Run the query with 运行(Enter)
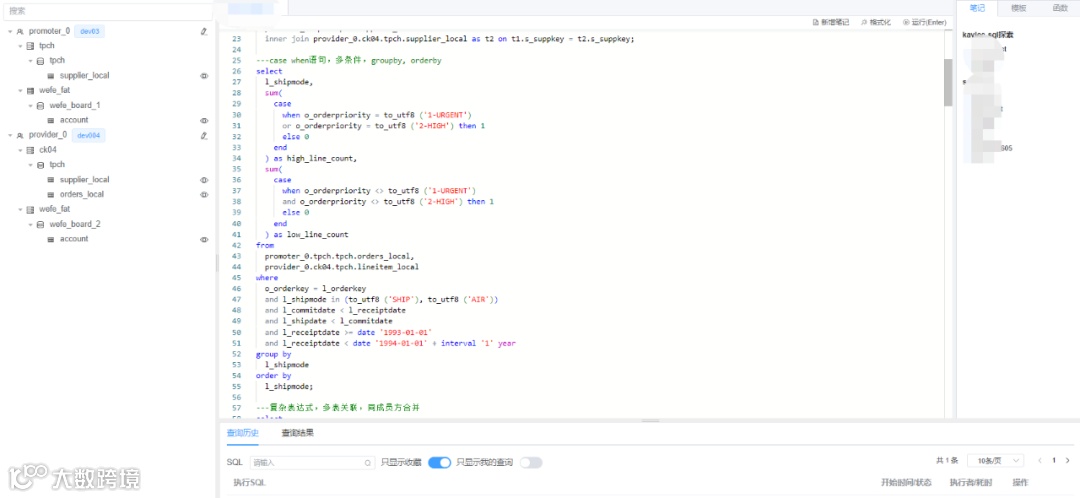Viewport: 1080px width, 498px height. [924, 23]
